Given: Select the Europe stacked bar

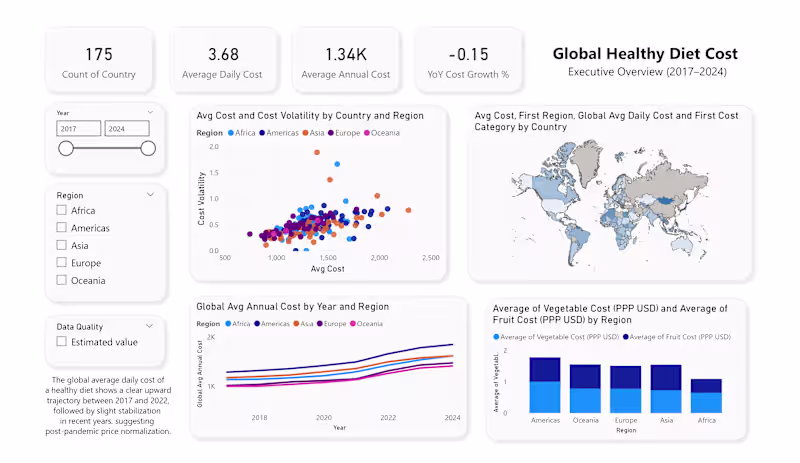Looking at the screenshot, I should (x=626, y=389).
